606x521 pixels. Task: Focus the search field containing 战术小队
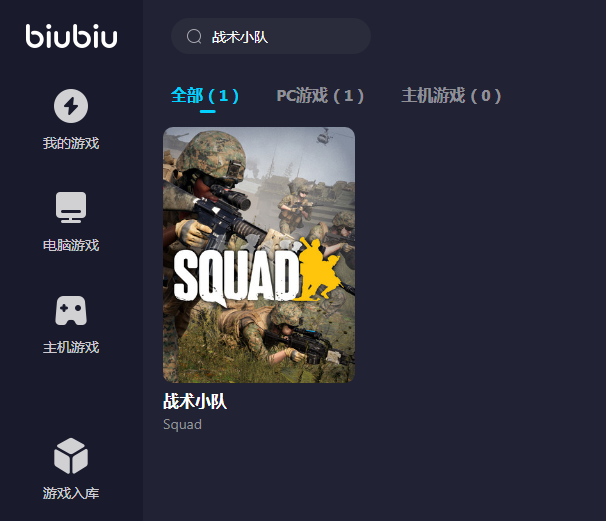(271, 36)
